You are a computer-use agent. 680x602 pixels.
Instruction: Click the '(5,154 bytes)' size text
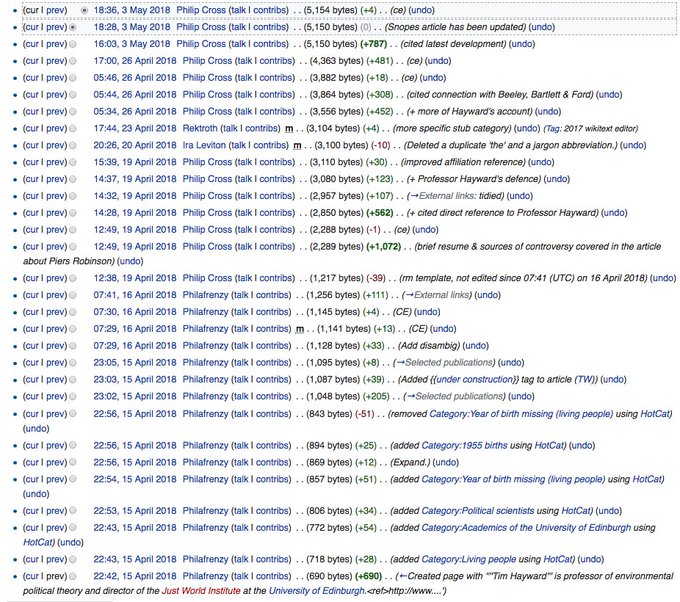pyautogui.click(x=330, y=10)
